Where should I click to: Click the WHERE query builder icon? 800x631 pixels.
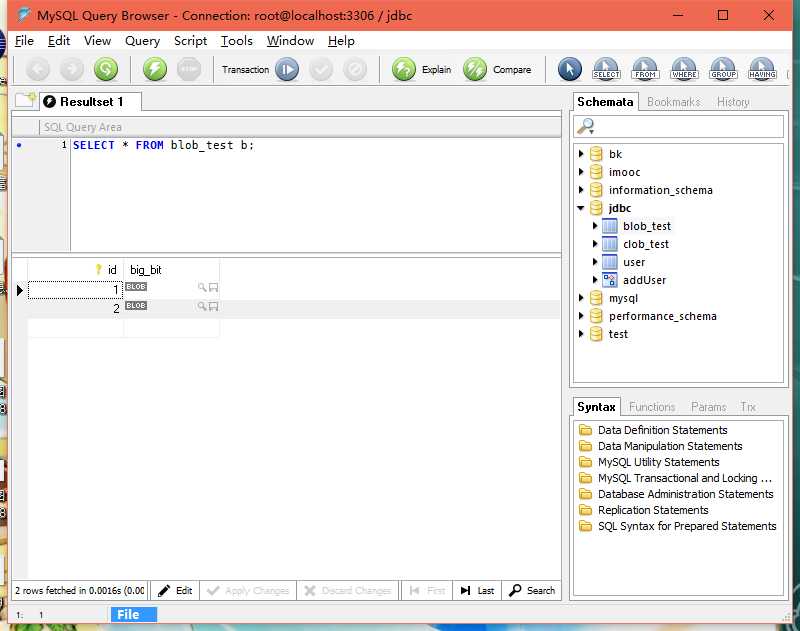(684, 69)
